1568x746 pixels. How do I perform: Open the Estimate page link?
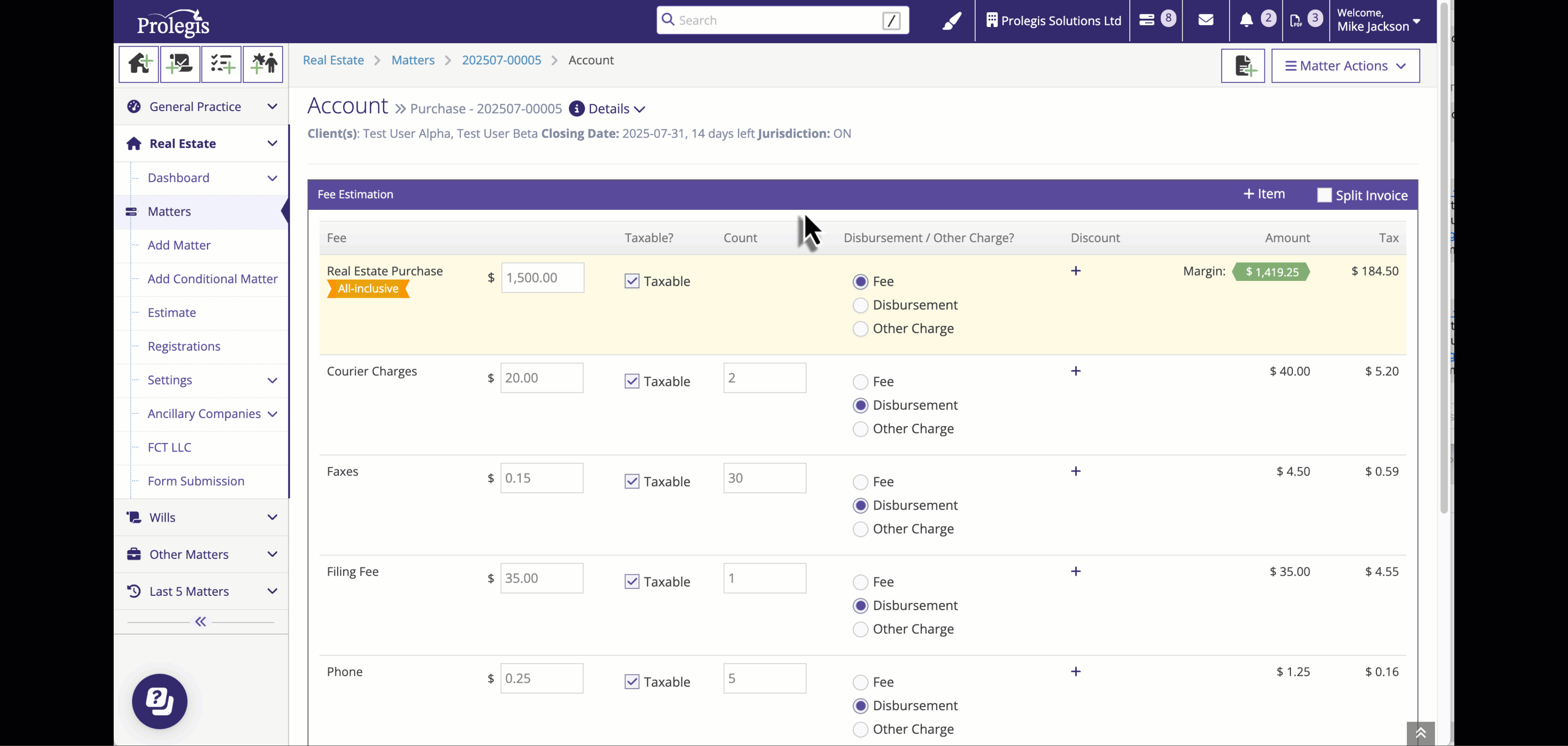[172, 312]
